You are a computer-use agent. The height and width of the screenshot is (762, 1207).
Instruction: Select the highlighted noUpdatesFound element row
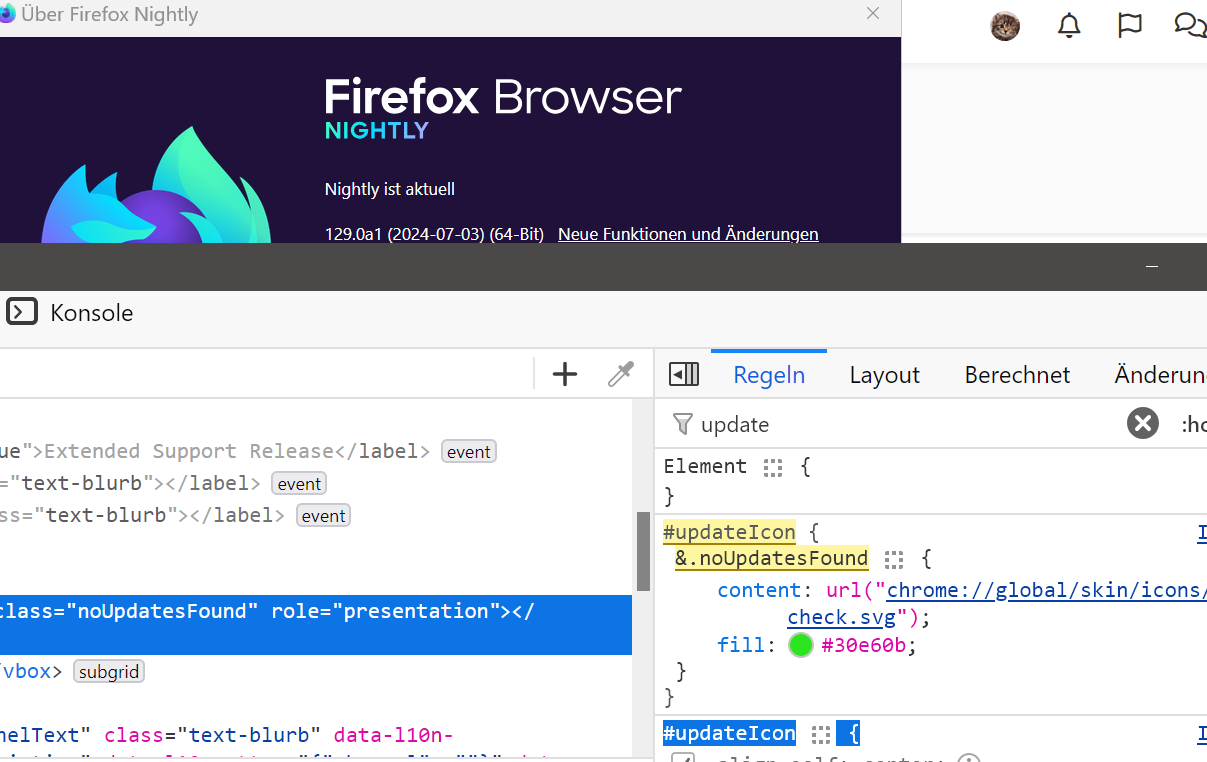(316, 625)
